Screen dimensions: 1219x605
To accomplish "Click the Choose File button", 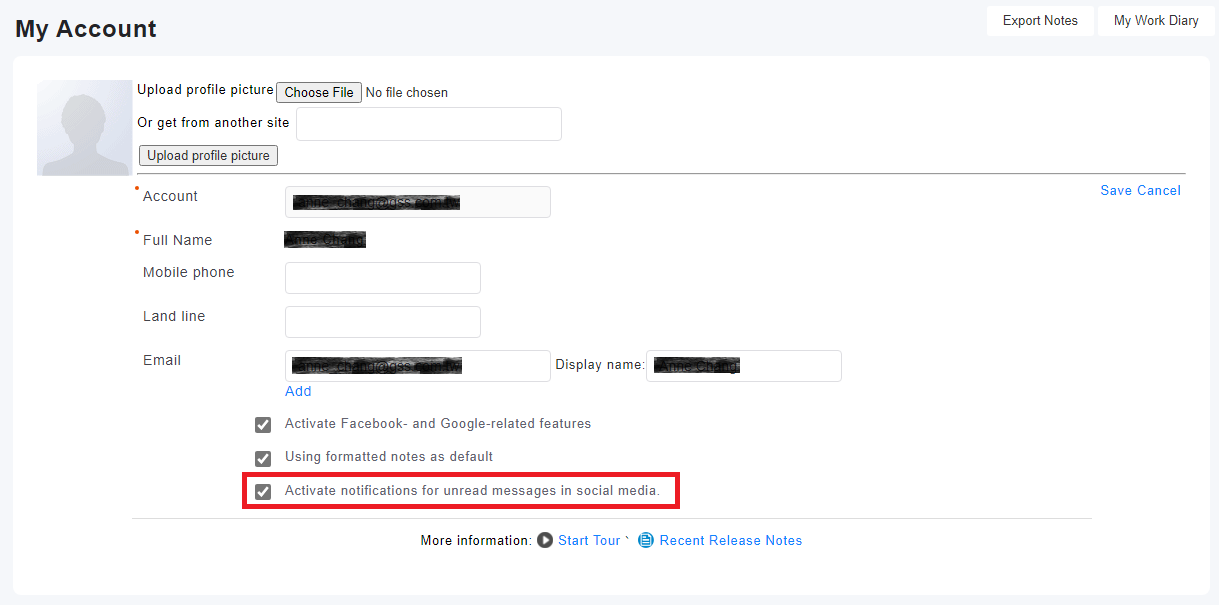I will tap(319, 92).
